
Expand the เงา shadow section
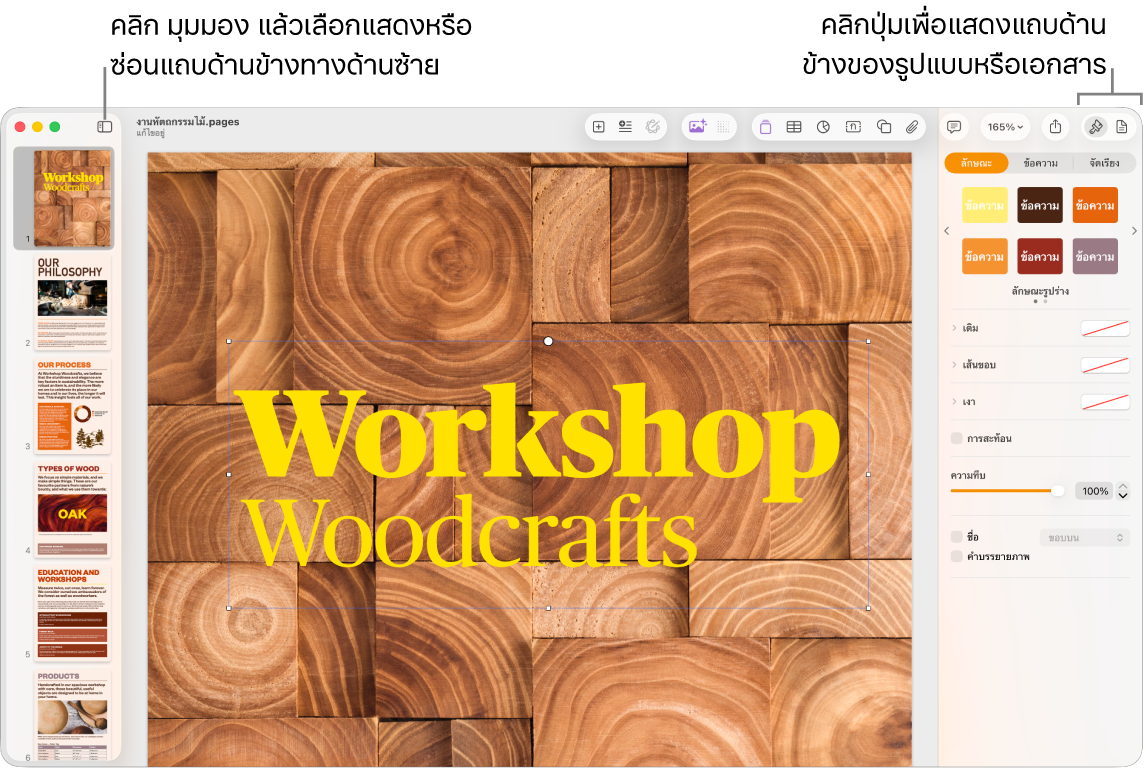pyautogui.click(x=954, y=402)
